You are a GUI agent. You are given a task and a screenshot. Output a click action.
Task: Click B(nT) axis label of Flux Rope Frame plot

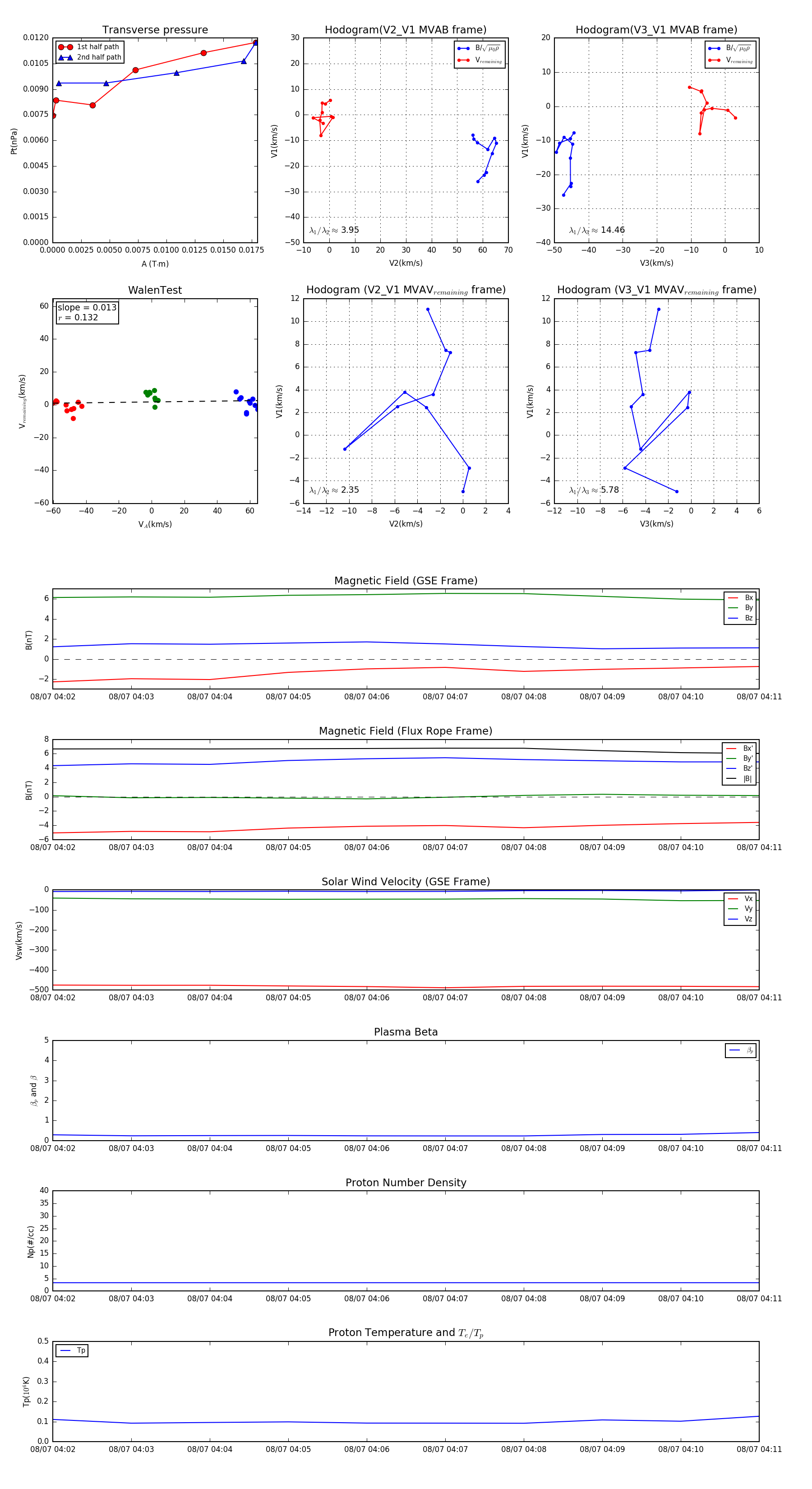(29, 790)
